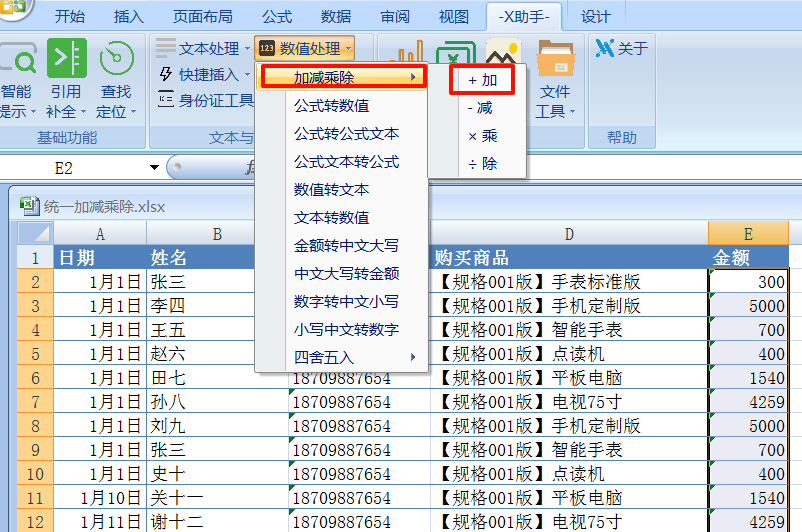Click the 金额 header cell

point(748,257)
